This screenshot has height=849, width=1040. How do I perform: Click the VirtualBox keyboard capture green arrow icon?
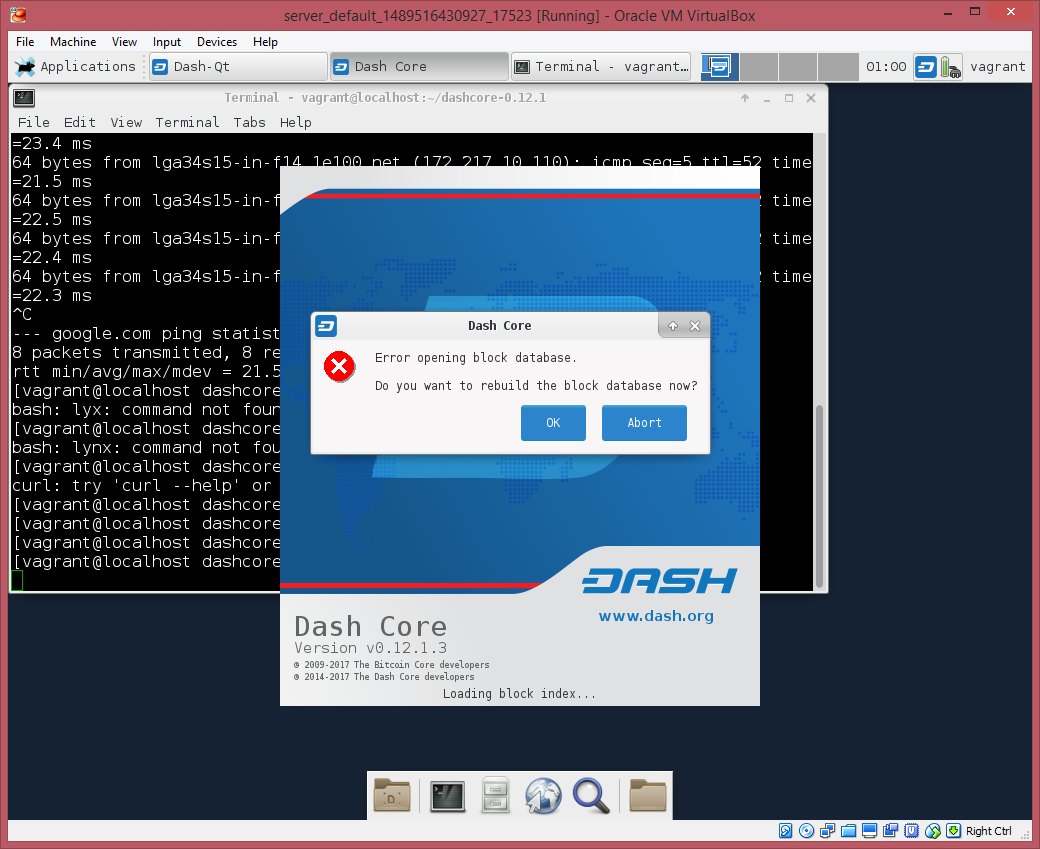click(954, 831)
